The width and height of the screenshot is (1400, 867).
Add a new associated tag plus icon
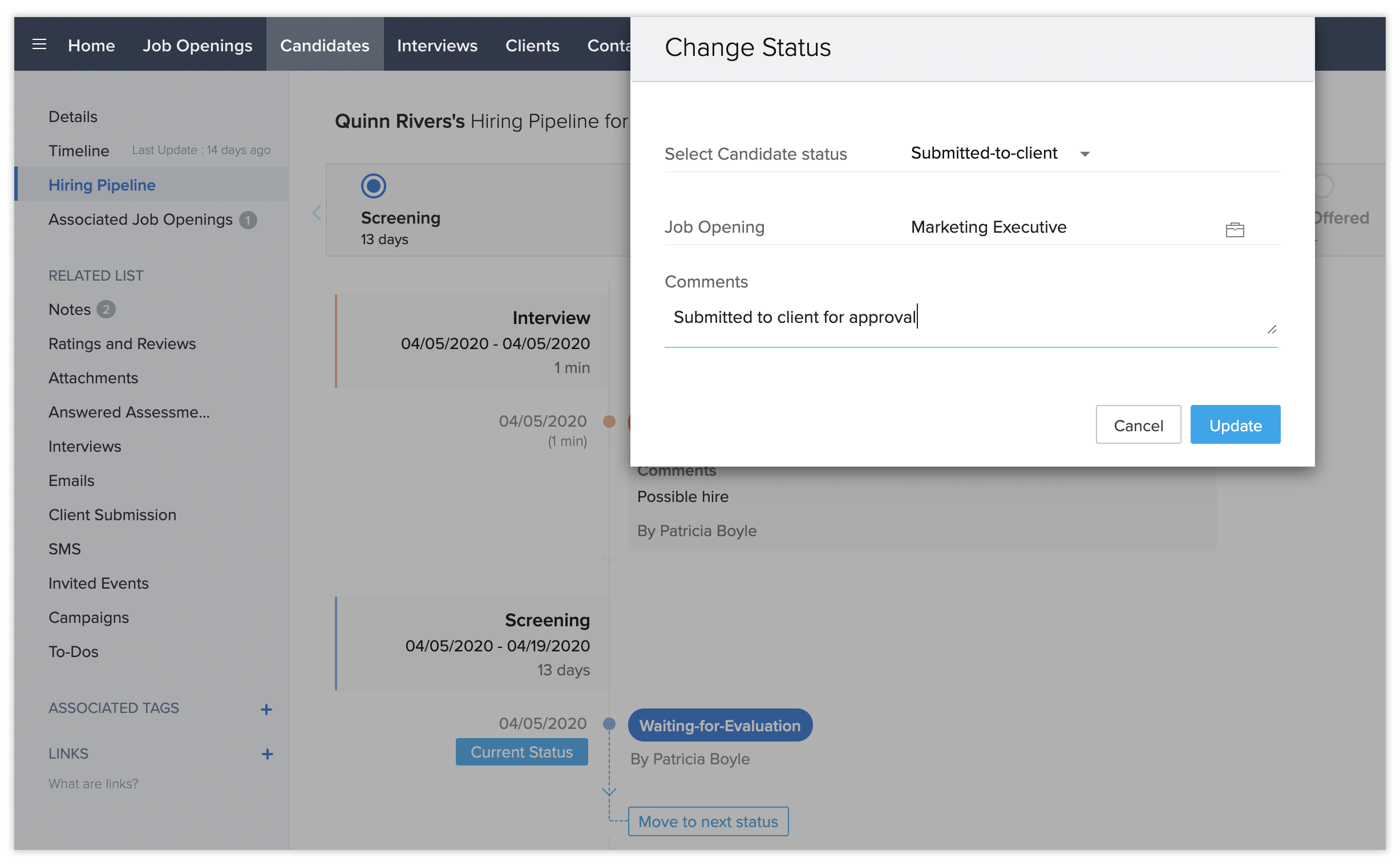[266, 710]
